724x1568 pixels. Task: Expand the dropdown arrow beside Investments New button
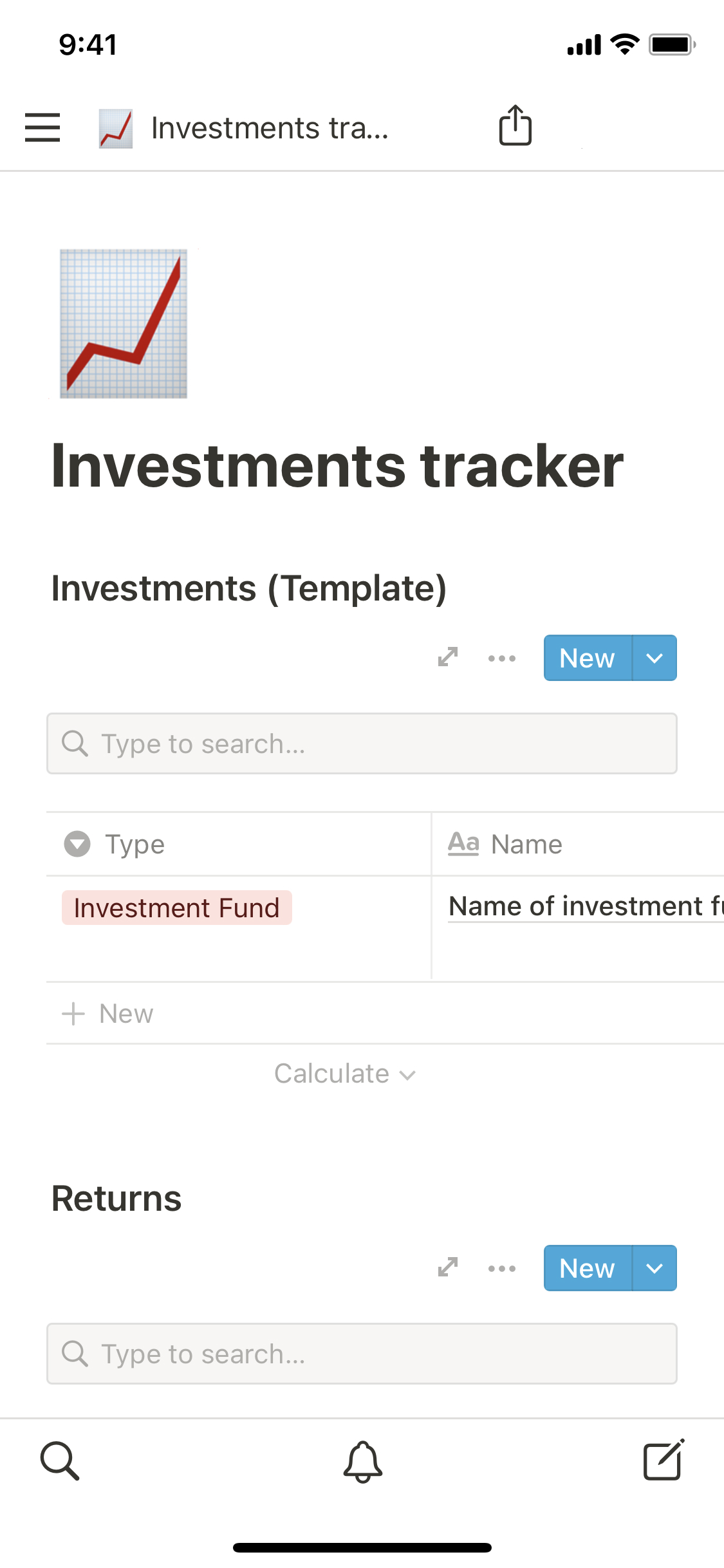(x=654, y=658)
